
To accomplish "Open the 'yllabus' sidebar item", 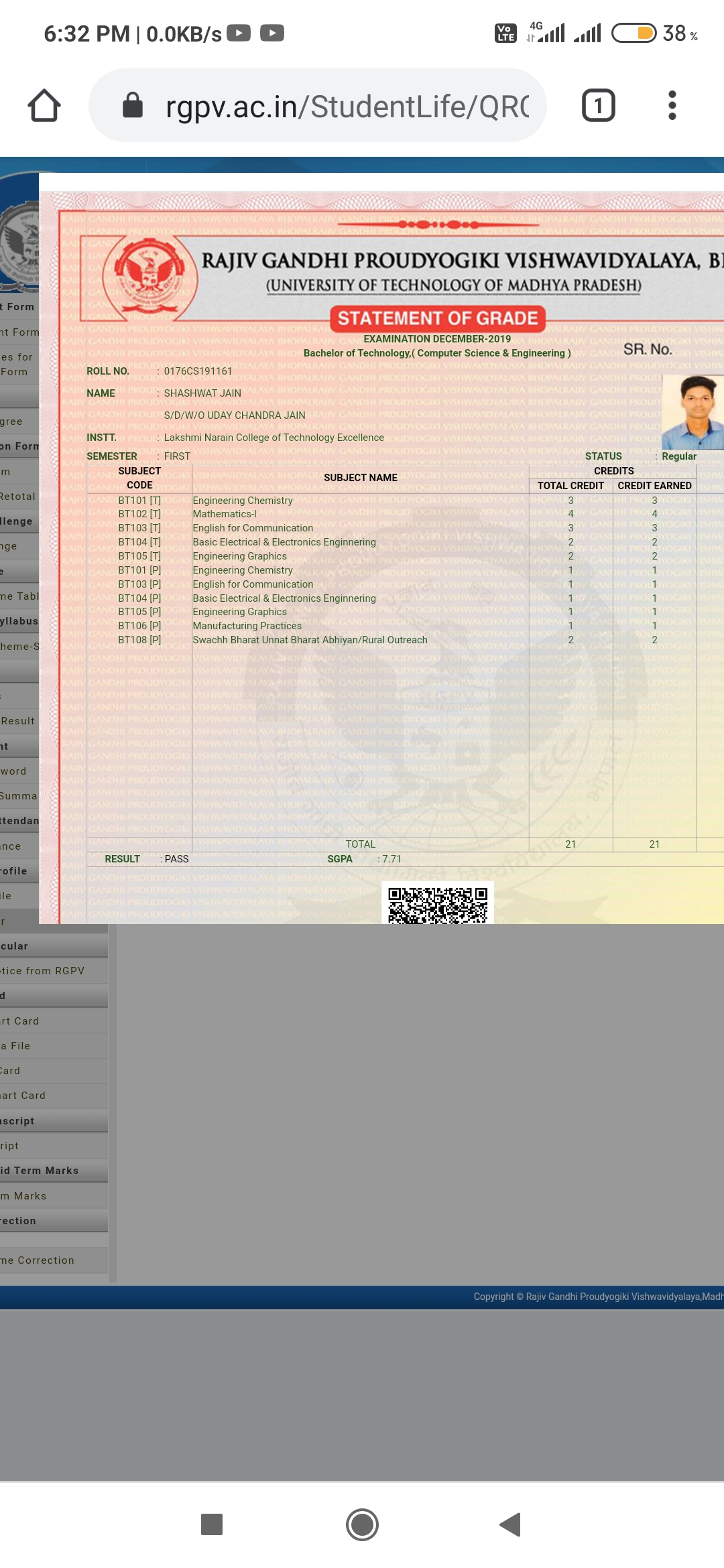I will click(x=19, y=621).
